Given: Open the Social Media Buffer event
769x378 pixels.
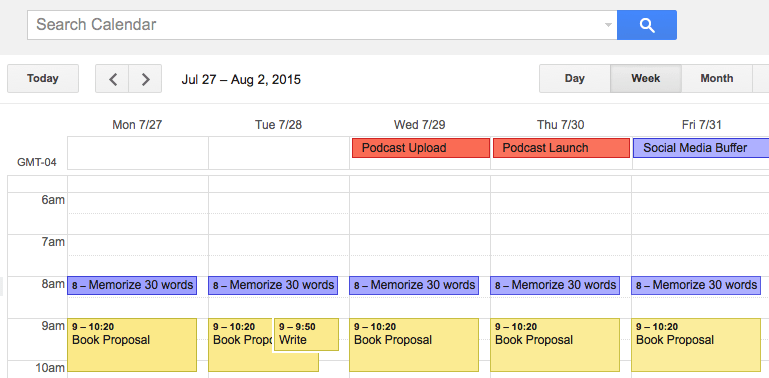Looking at the screenshot, I should tap(701, 148).
